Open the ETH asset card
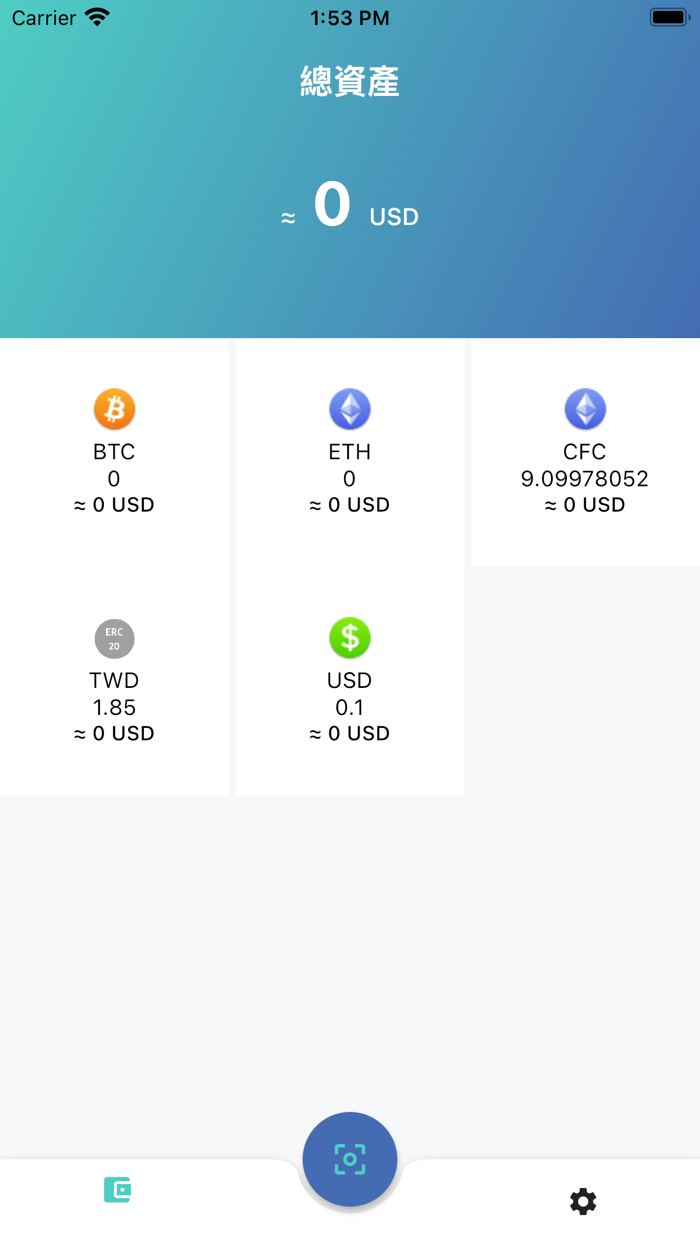 click(349, 455)
